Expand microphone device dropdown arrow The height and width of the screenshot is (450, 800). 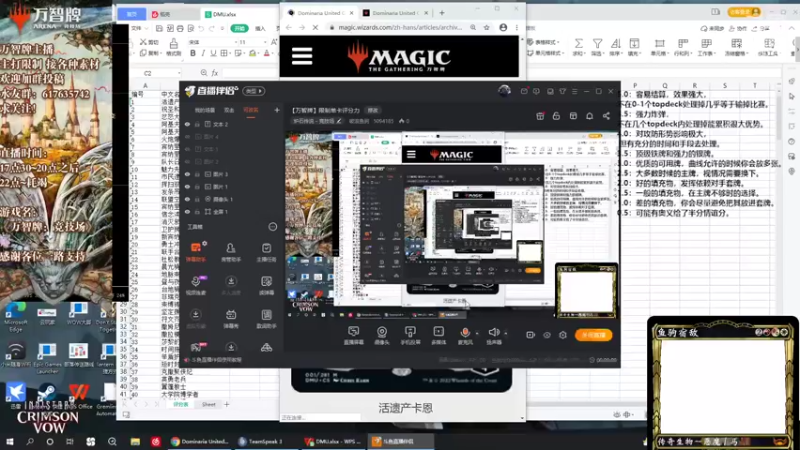pos(477,334)
